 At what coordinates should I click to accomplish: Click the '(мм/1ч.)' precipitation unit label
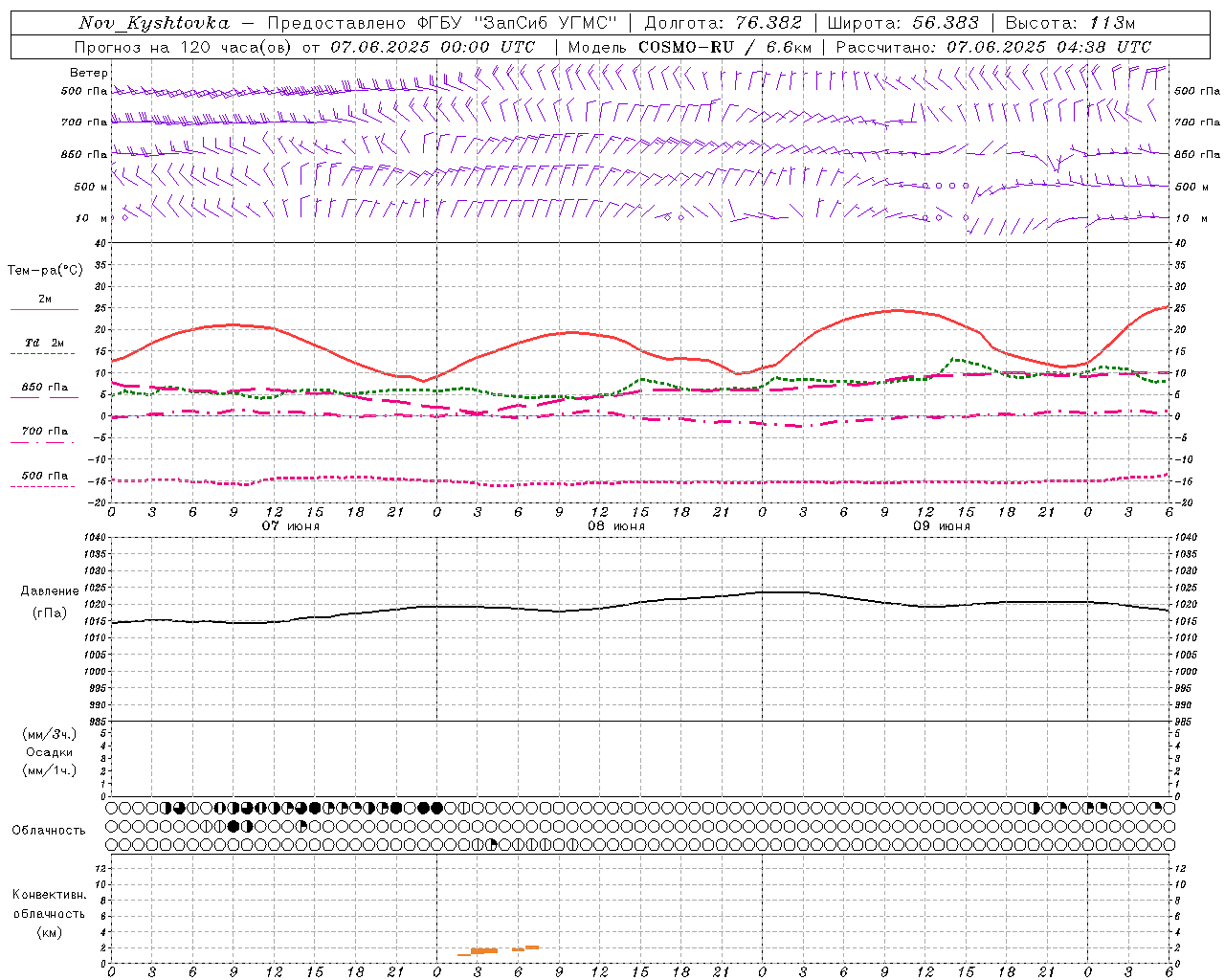pyautogui.click(x=50, y=770)
